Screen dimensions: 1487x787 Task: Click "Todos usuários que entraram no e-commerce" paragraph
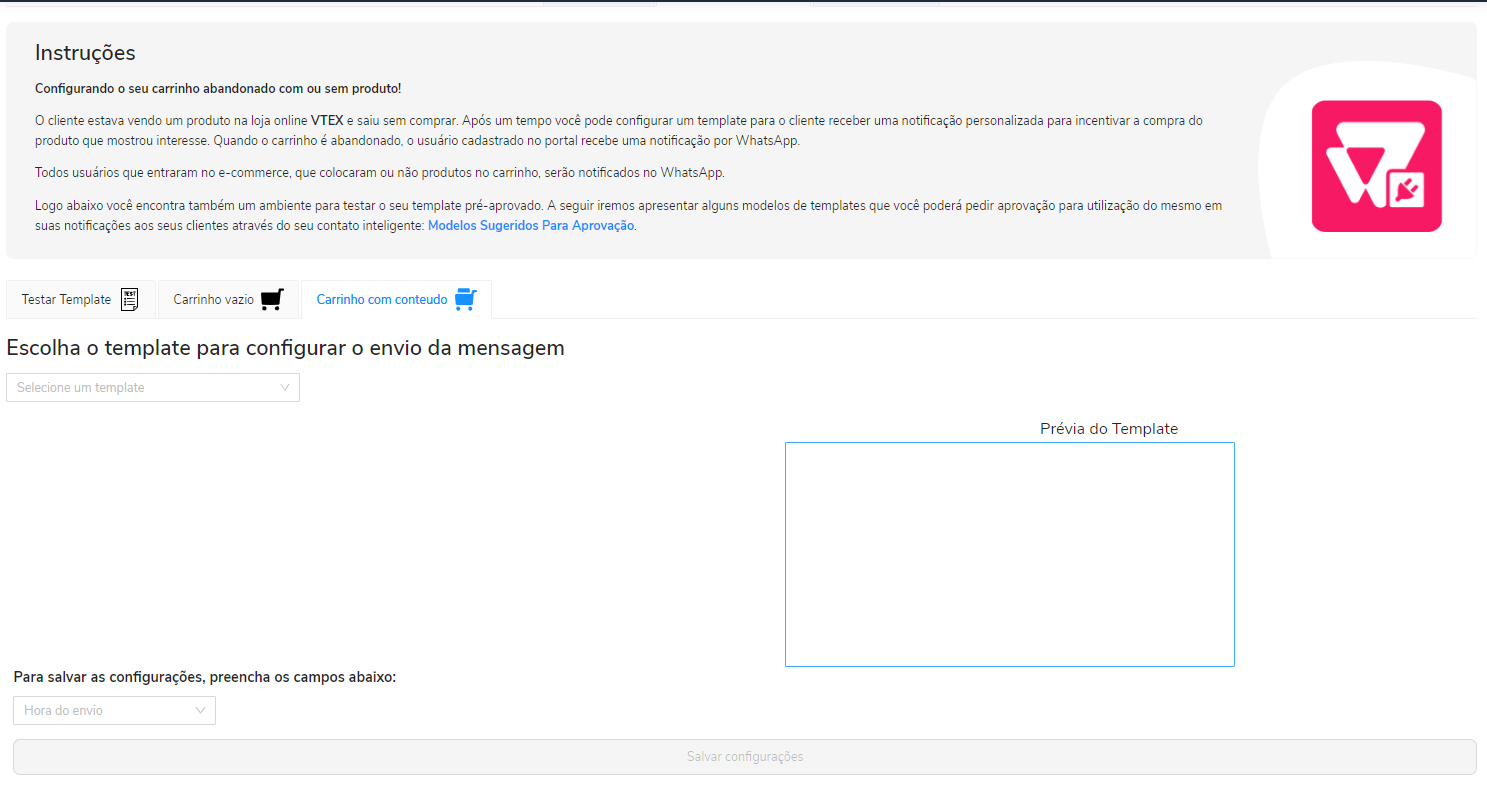click(379, 173)
